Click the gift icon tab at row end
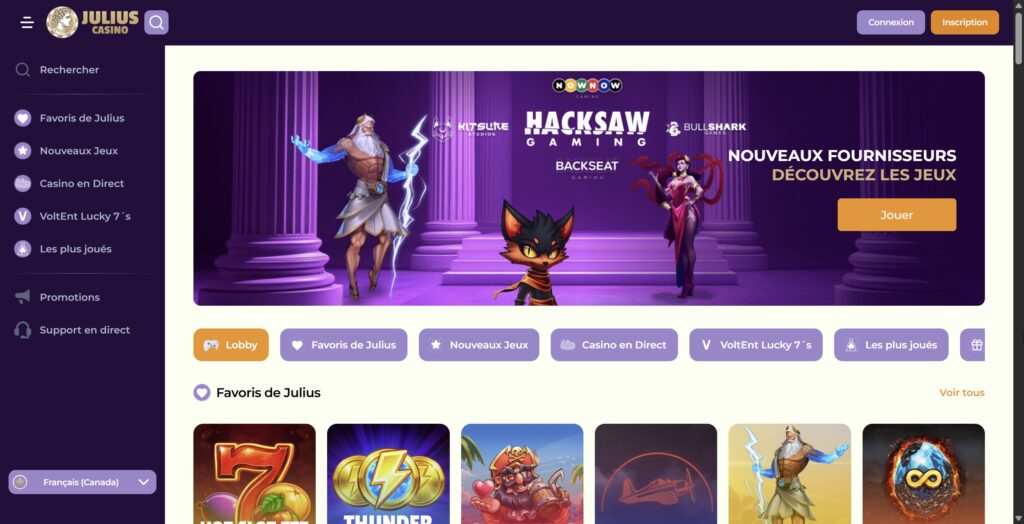 976,345
